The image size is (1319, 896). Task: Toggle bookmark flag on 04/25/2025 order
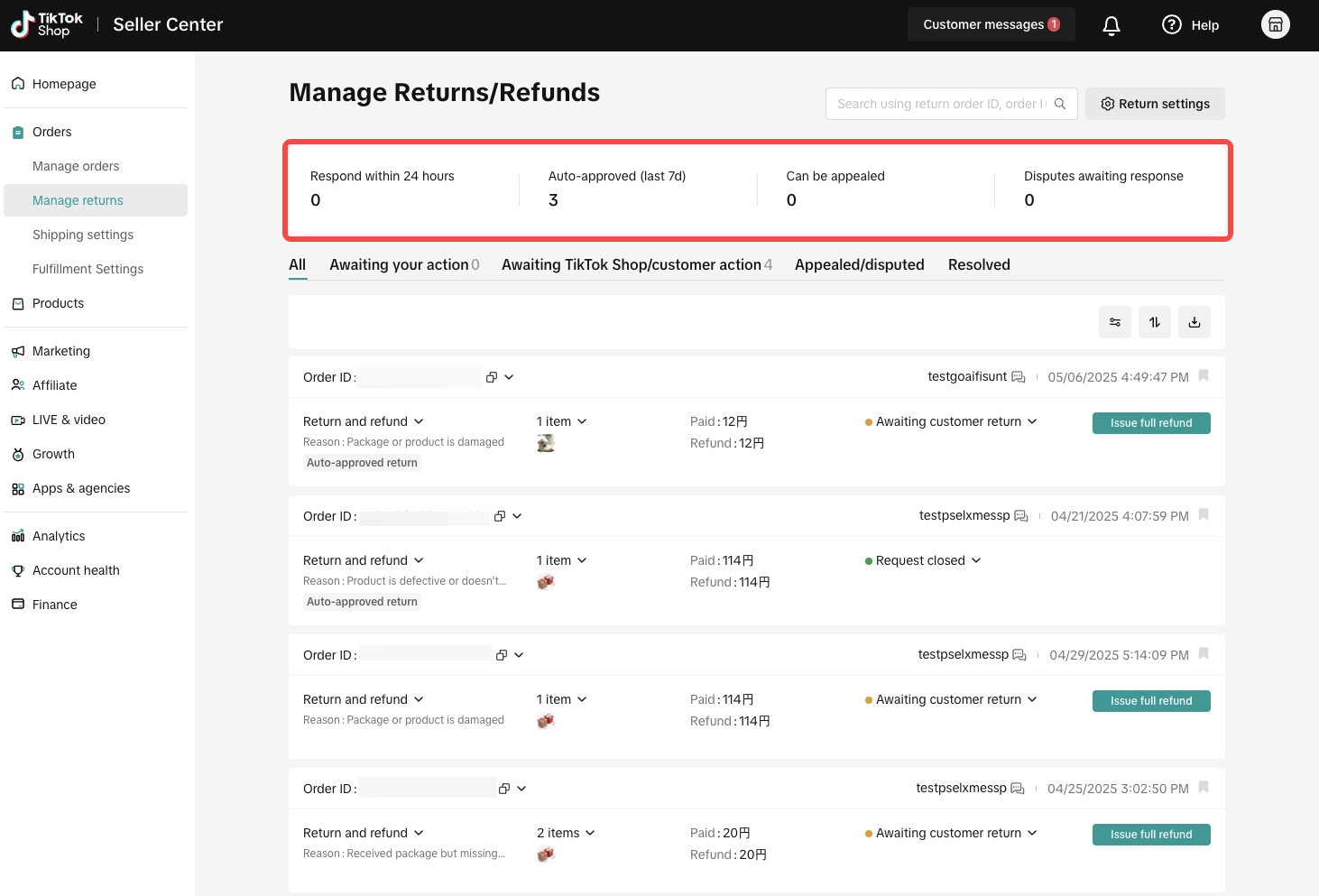point(1204,788)
